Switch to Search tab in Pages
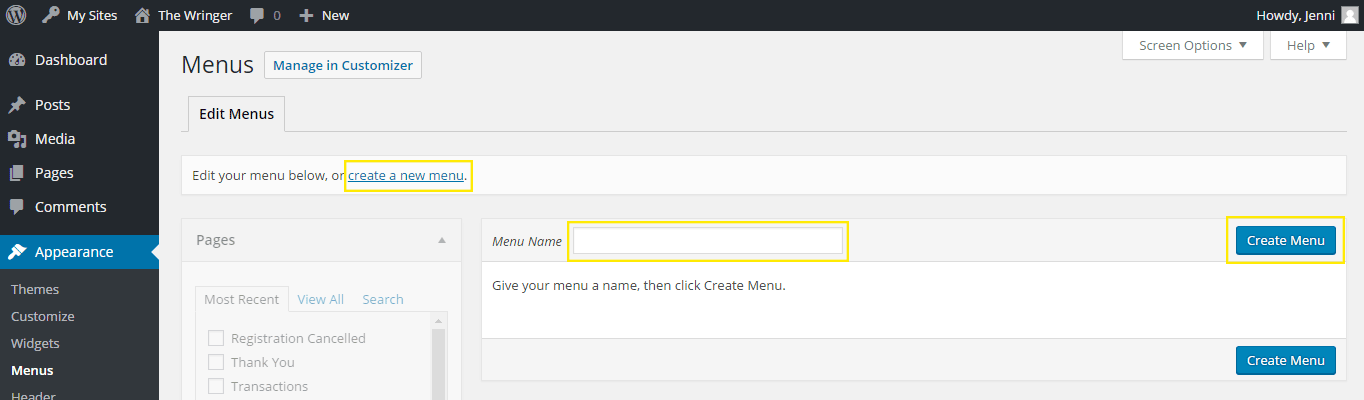The image size is (1364, 400). [x=383, y=299]
